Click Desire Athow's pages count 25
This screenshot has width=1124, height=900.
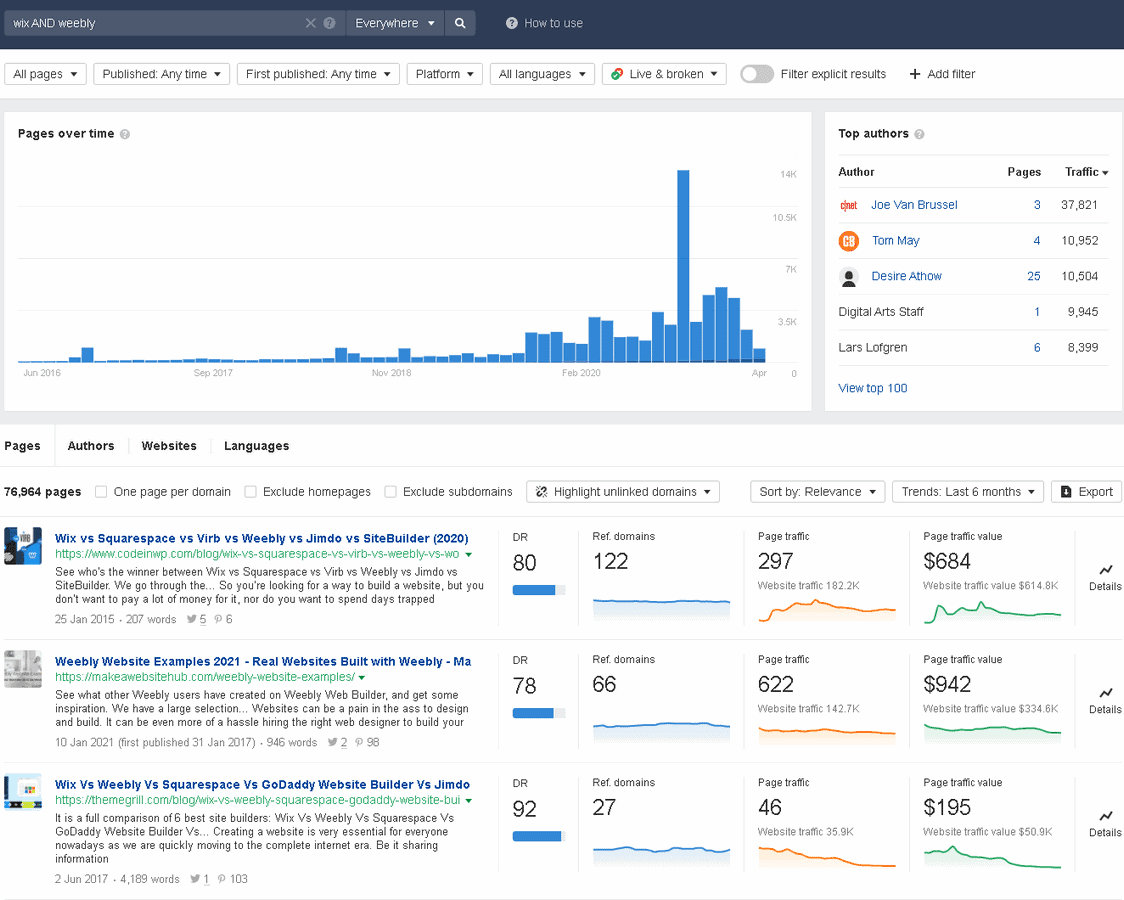pyautogui.click(x=1034, y=277)
